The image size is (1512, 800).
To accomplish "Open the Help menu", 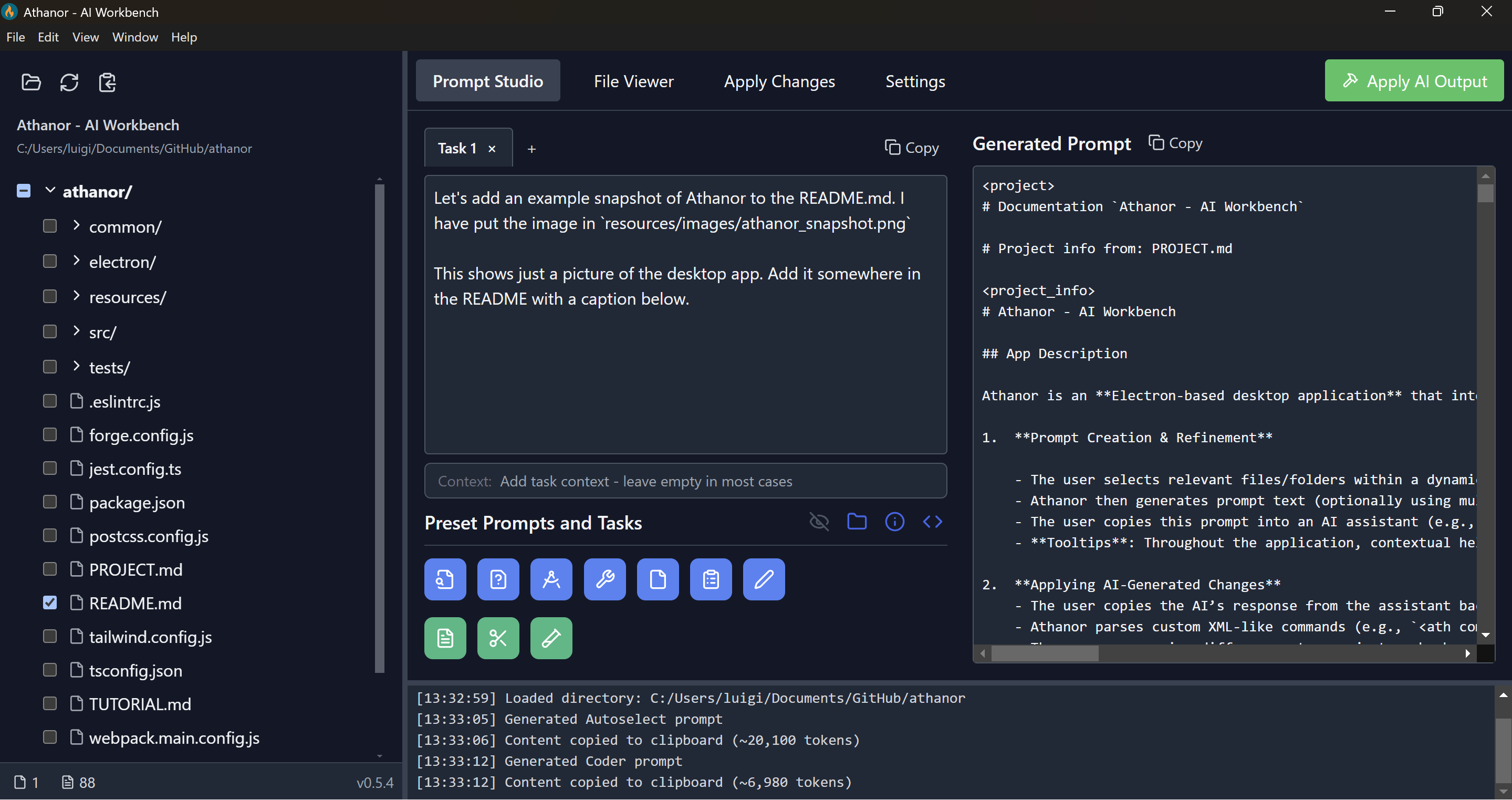I will (x=184, y=37).
